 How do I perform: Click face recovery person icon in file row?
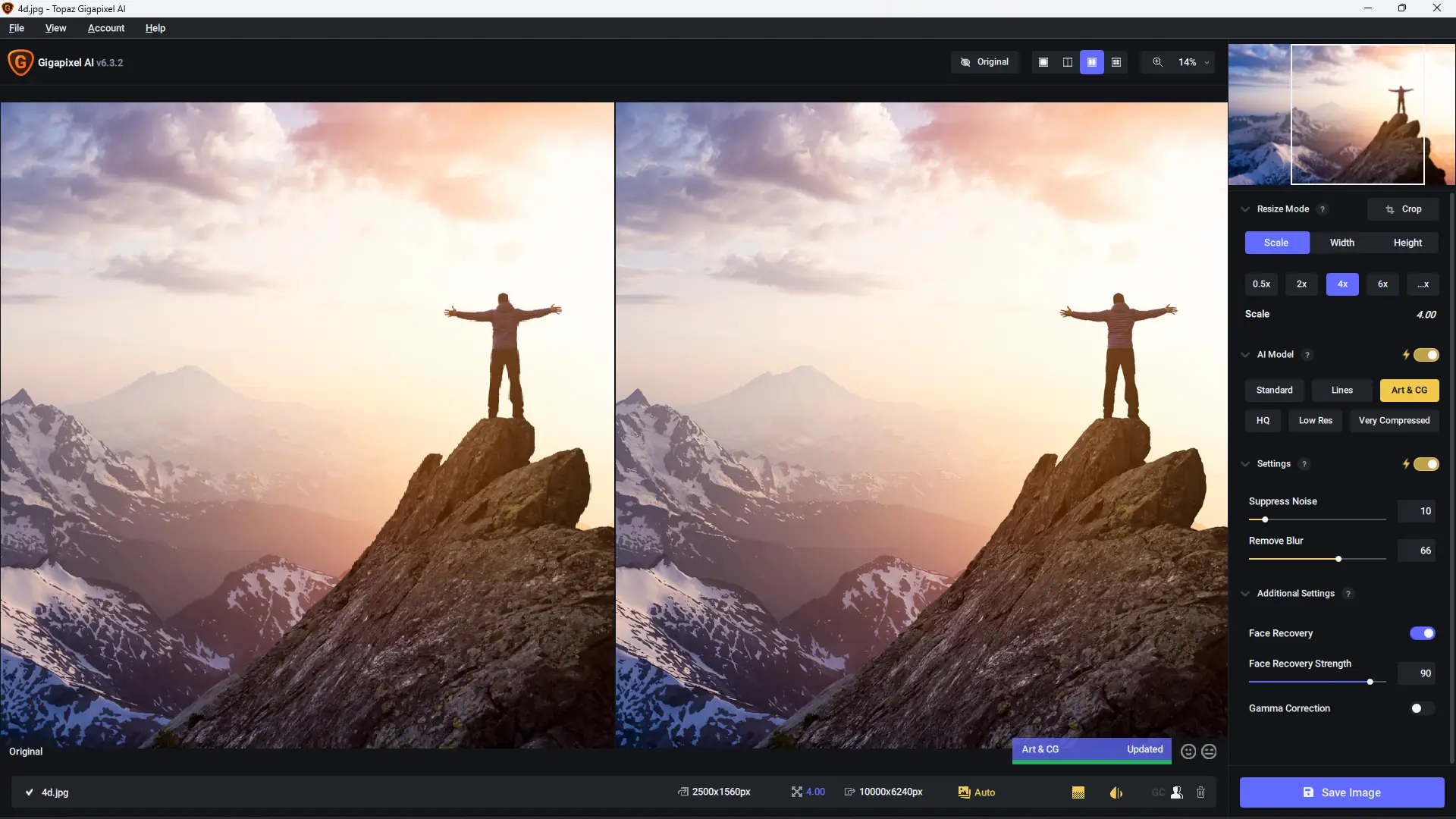tap(1177, 792)
